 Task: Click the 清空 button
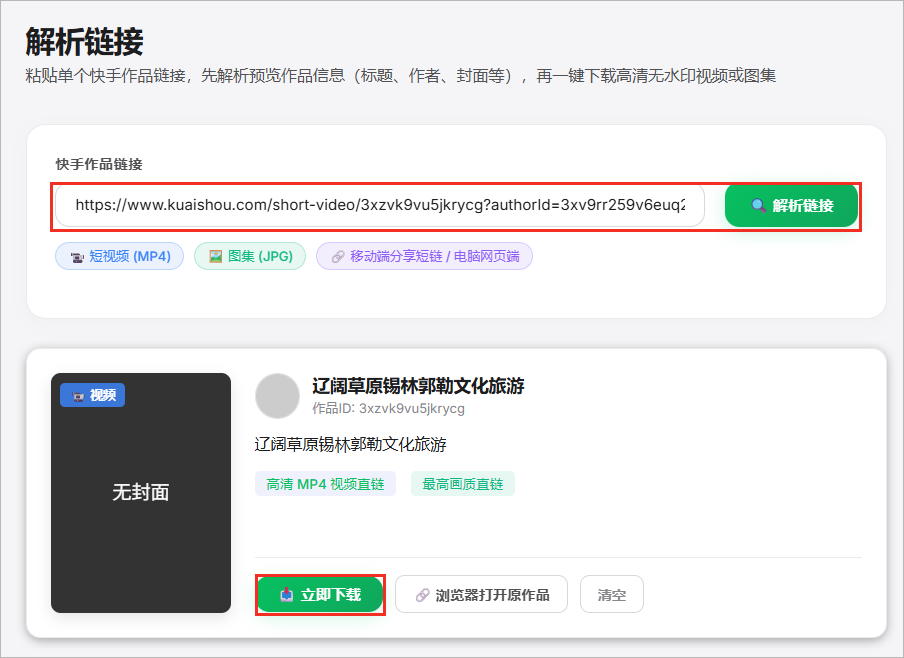(x=612, y=595)
